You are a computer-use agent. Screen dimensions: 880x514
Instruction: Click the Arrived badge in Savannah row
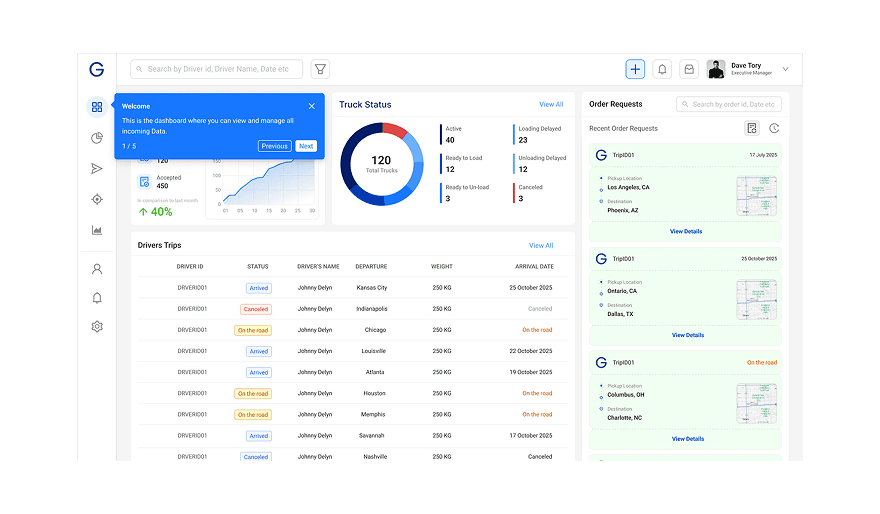(259, 436)
